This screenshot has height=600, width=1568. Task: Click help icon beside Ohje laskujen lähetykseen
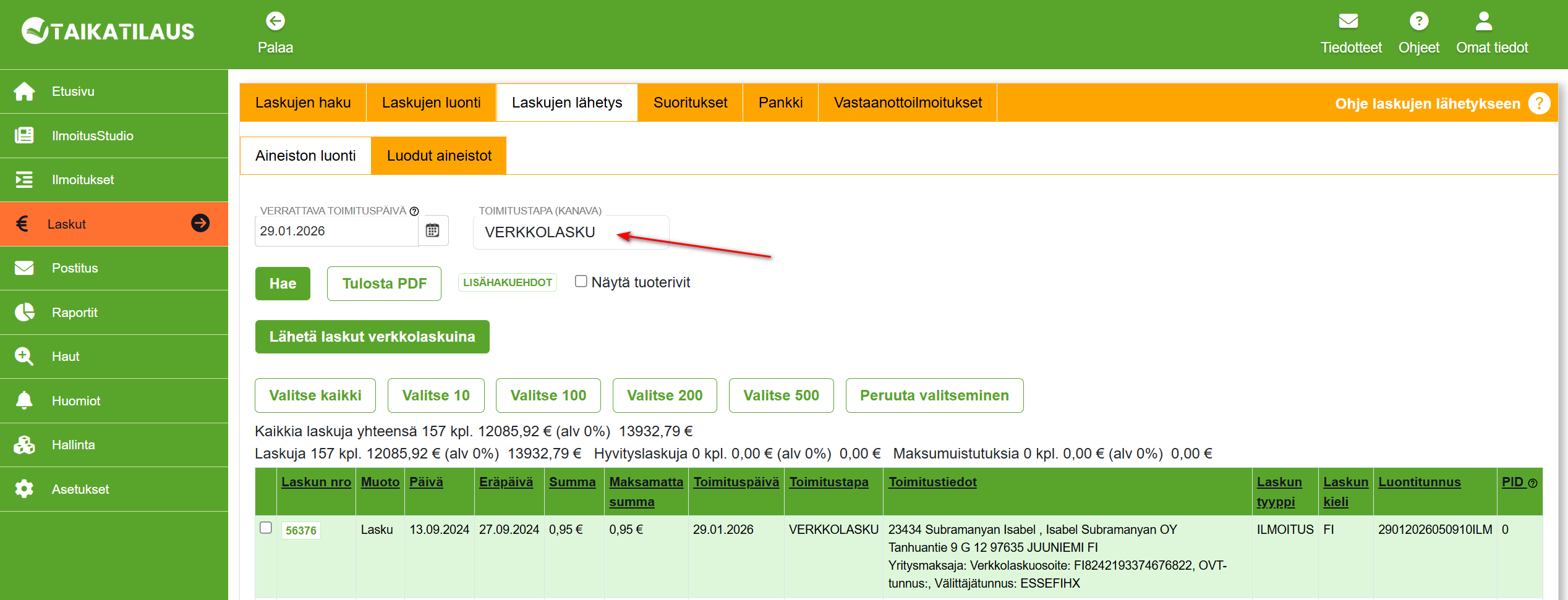click(x=1538, y=103)
